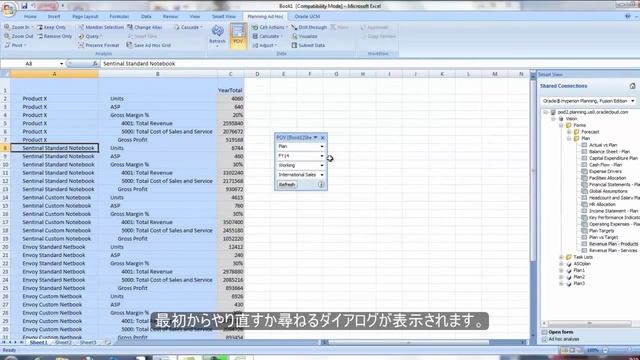
Task: Open Cell Actions in the Data group
Action: tap(269, 27)
